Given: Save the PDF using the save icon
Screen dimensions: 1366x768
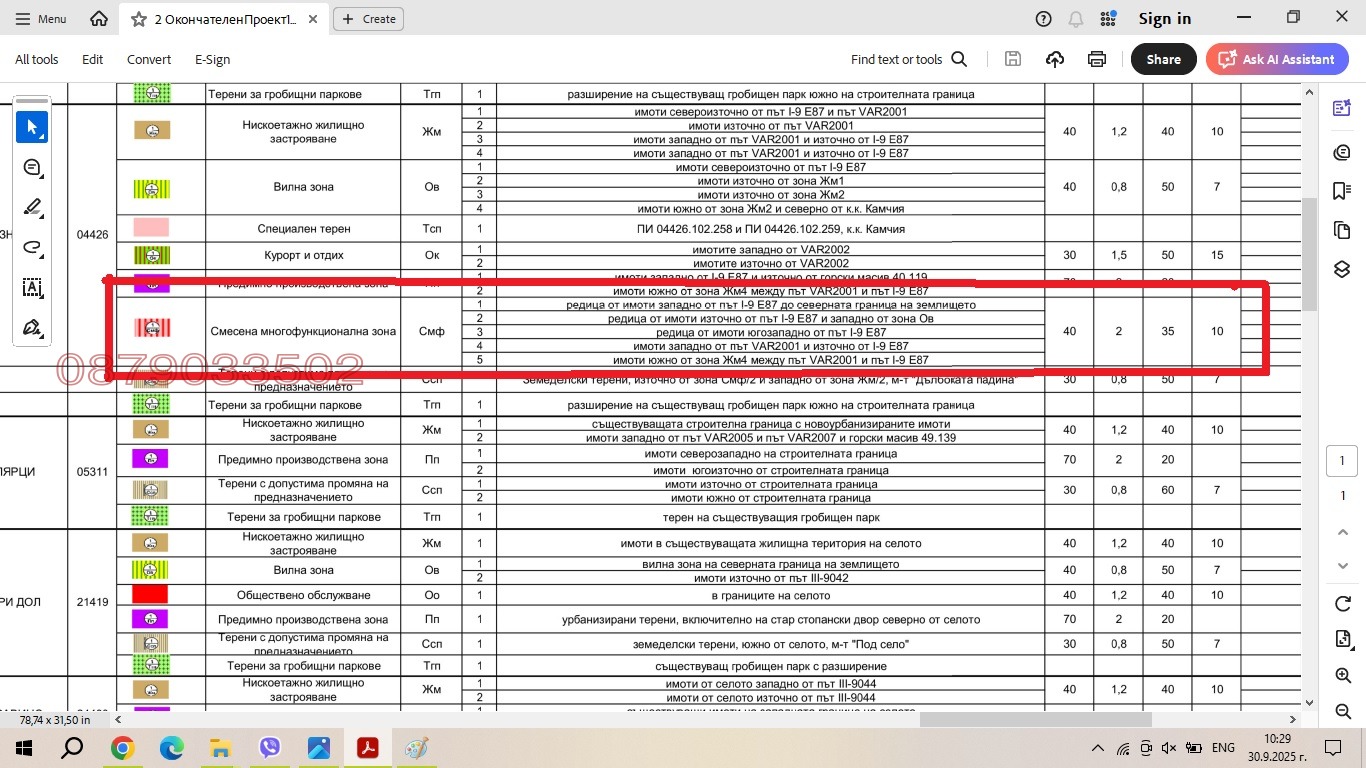Looking at the screenshot, I should click(1012, 59).
